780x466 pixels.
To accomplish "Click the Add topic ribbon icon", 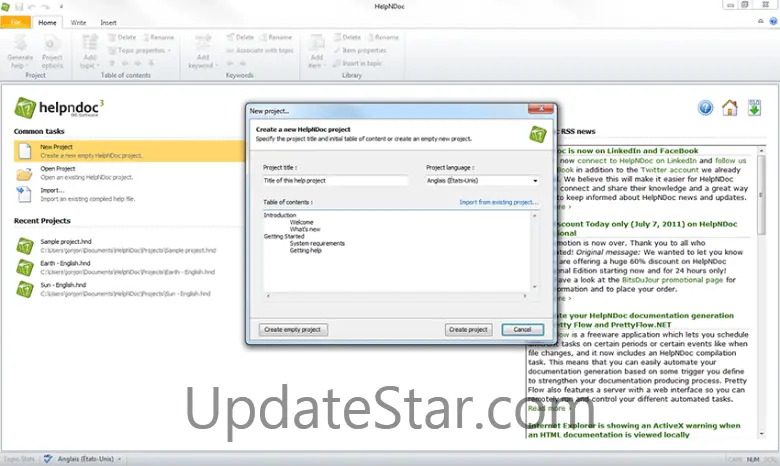I will 90,52.
